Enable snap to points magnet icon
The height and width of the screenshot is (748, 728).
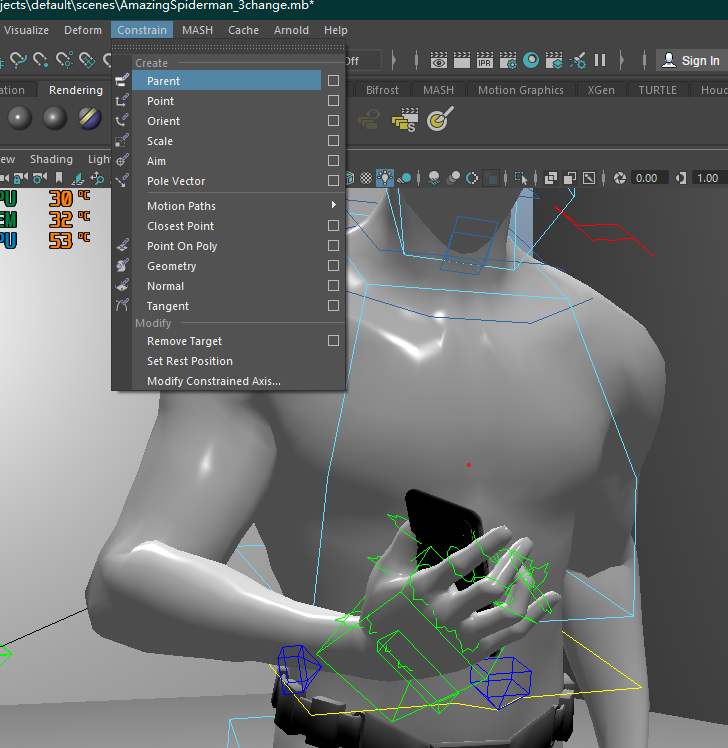41,60
